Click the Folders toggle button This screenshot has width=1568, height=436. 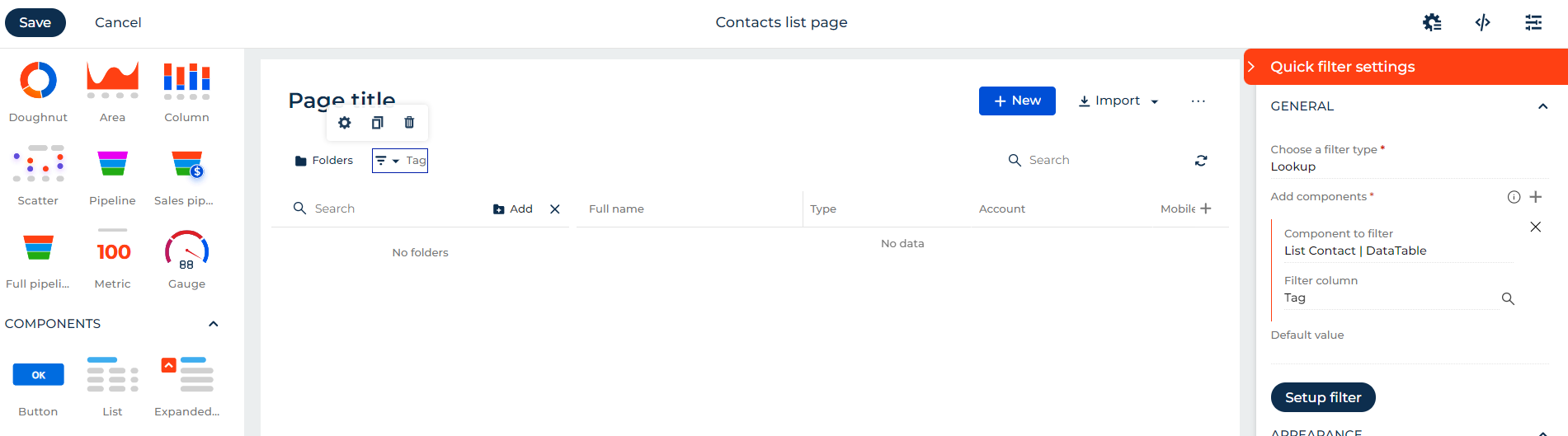click(x=324, y=161)
